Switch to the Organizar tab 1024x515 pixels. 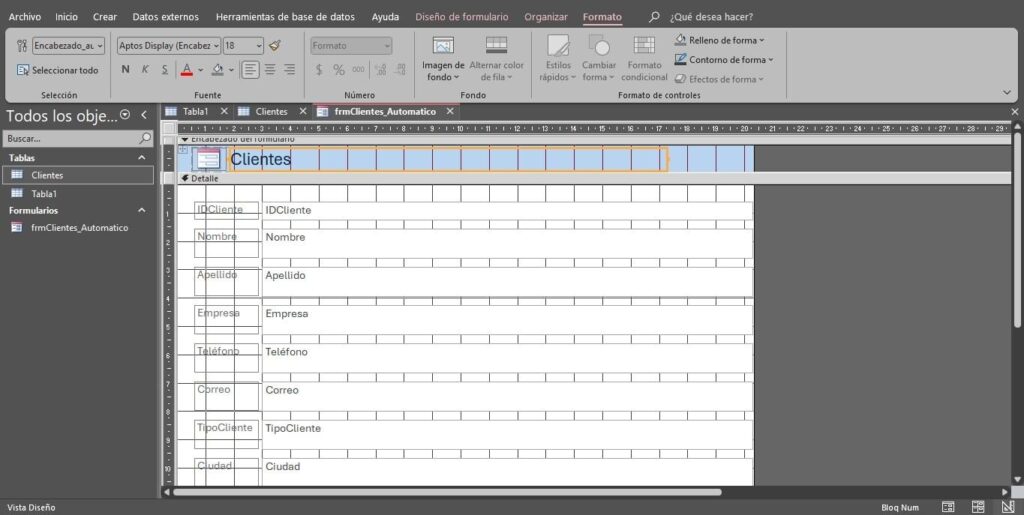[x=546, y=17]
